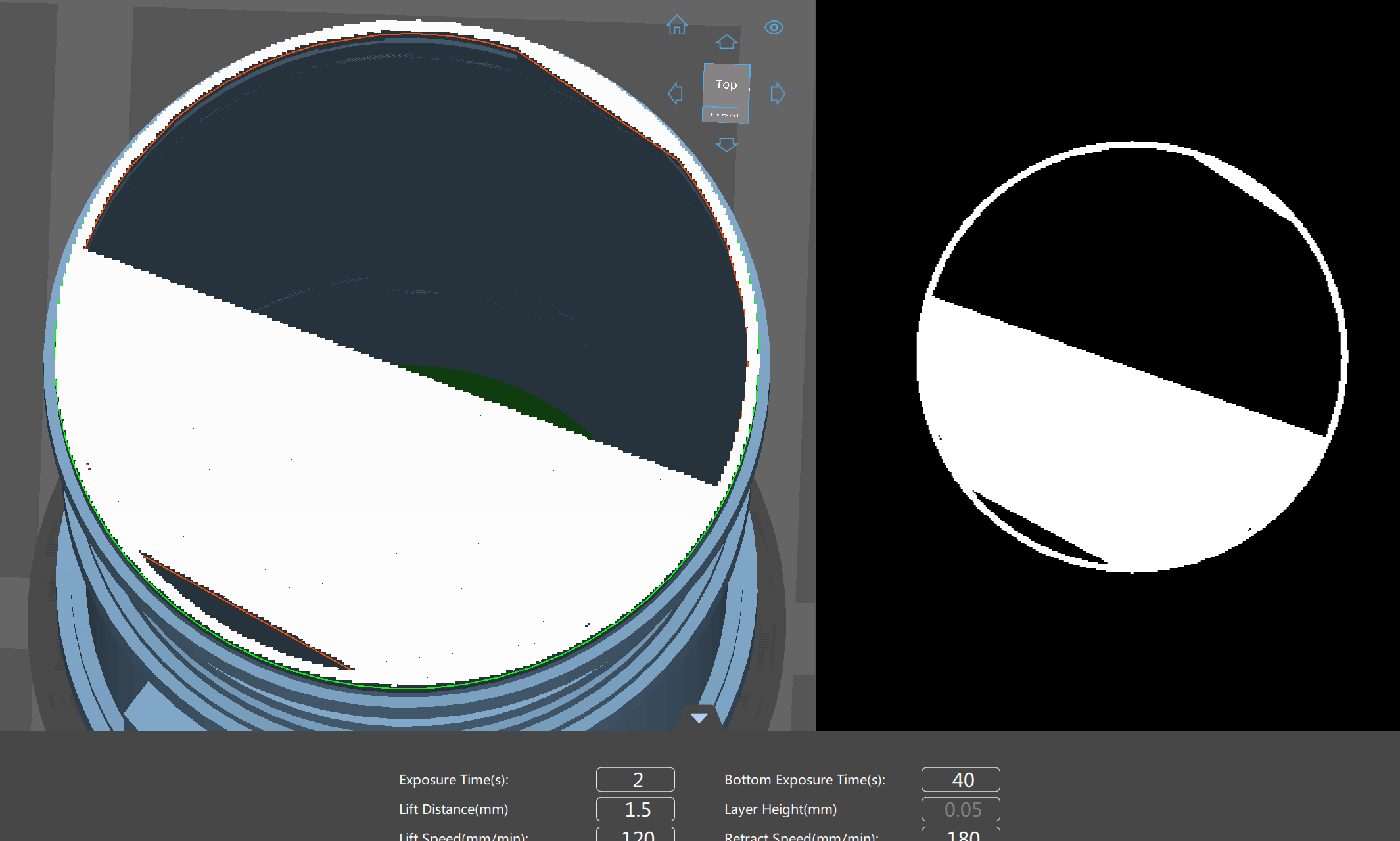Toggle the eye perspective view icon
This screenshot has width=1400, height=841.
click(x=774, y=27)
